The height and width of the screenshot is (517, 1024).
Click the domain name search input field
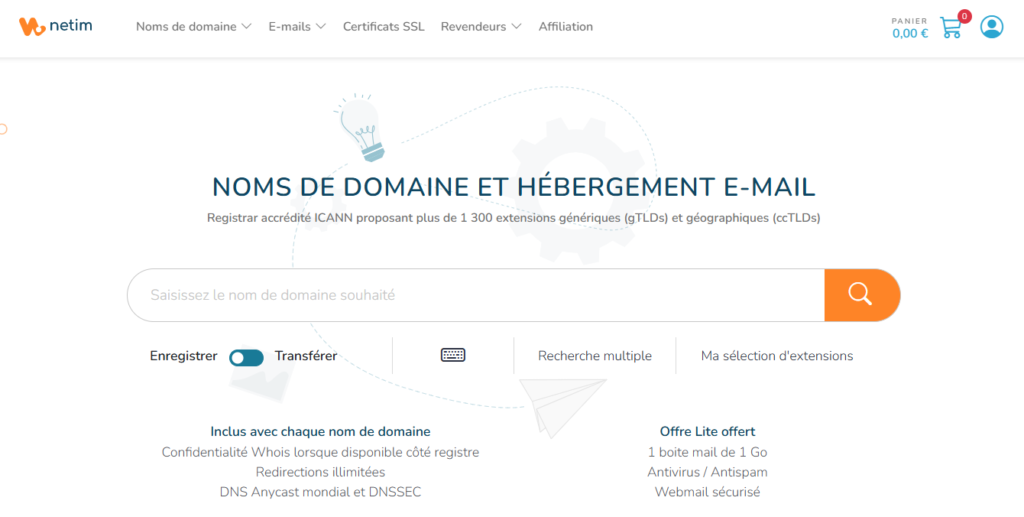(x=475, y=295)
